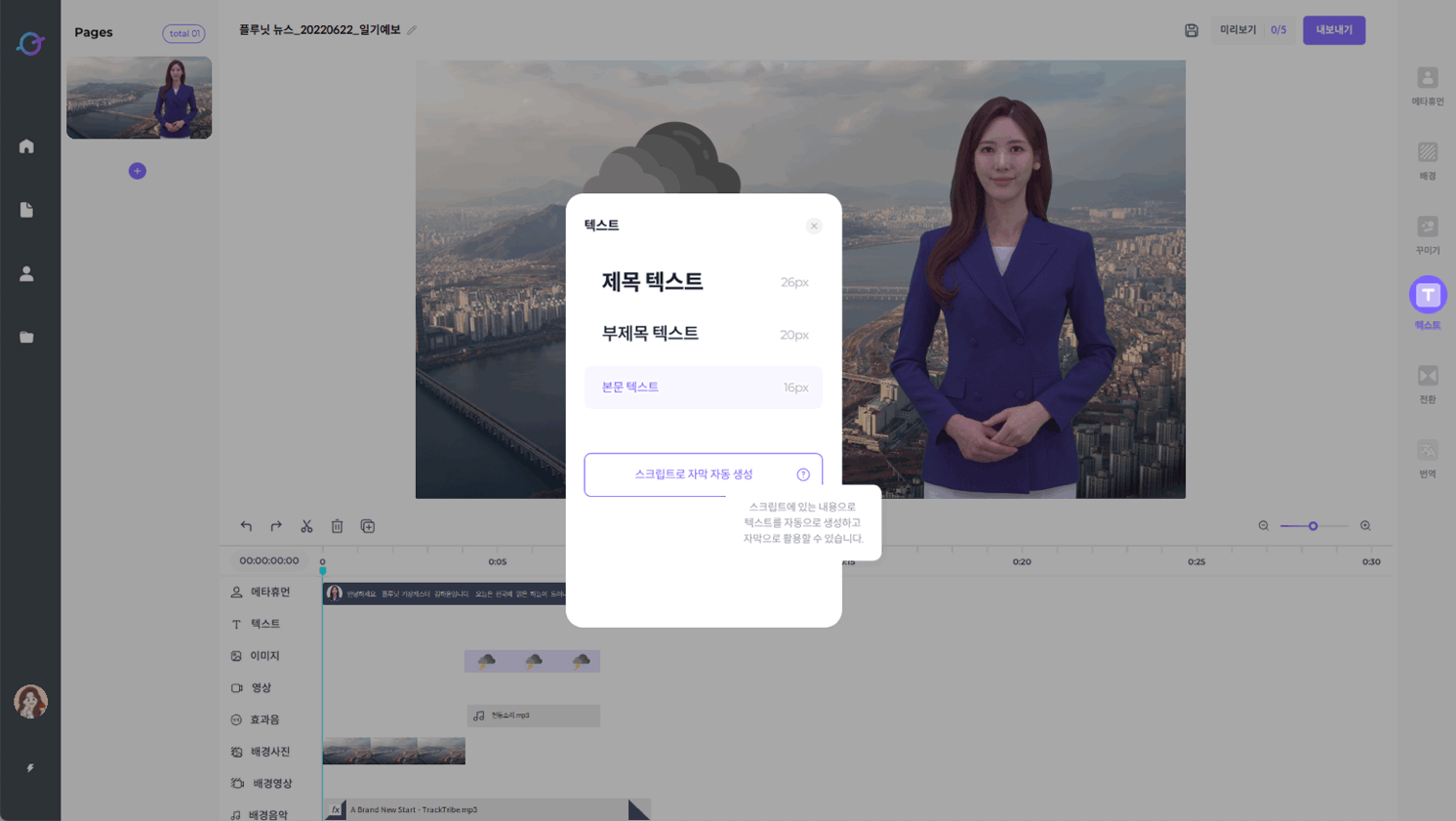Close the 텍스트 dialog

tap(814, 226)
